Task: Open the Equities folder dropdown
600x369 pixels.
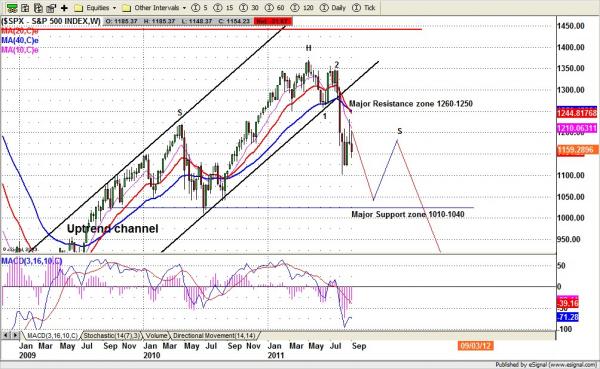Action: tap(95, 8)
